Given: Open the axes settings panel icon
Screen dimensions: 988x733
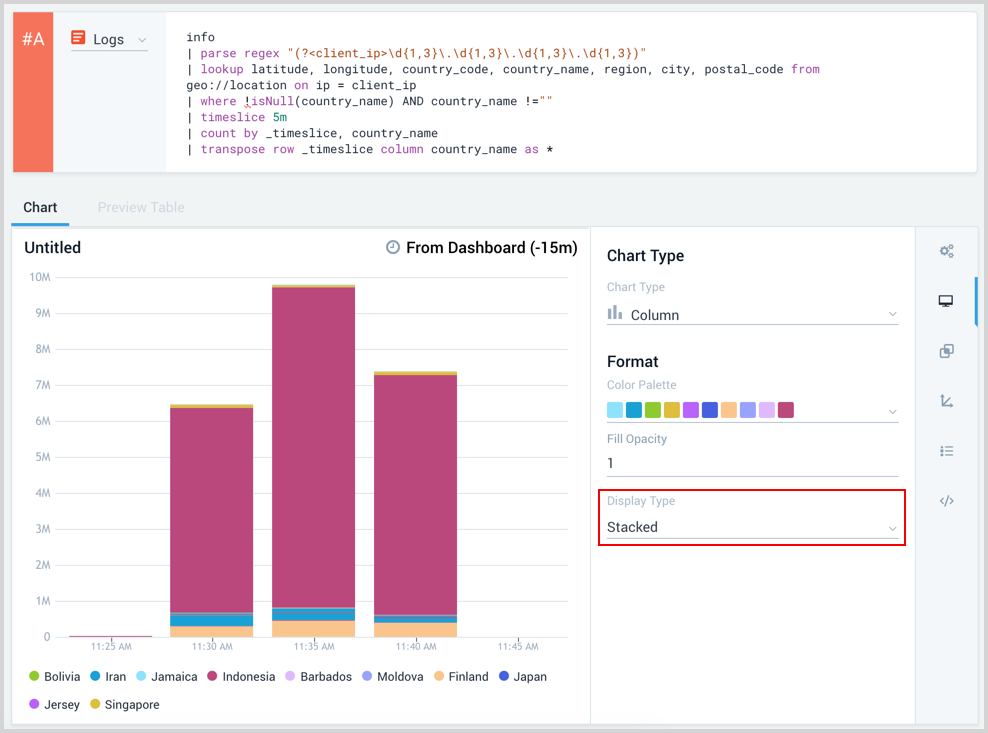Looking at the screenshot, I should coord(946,401).
